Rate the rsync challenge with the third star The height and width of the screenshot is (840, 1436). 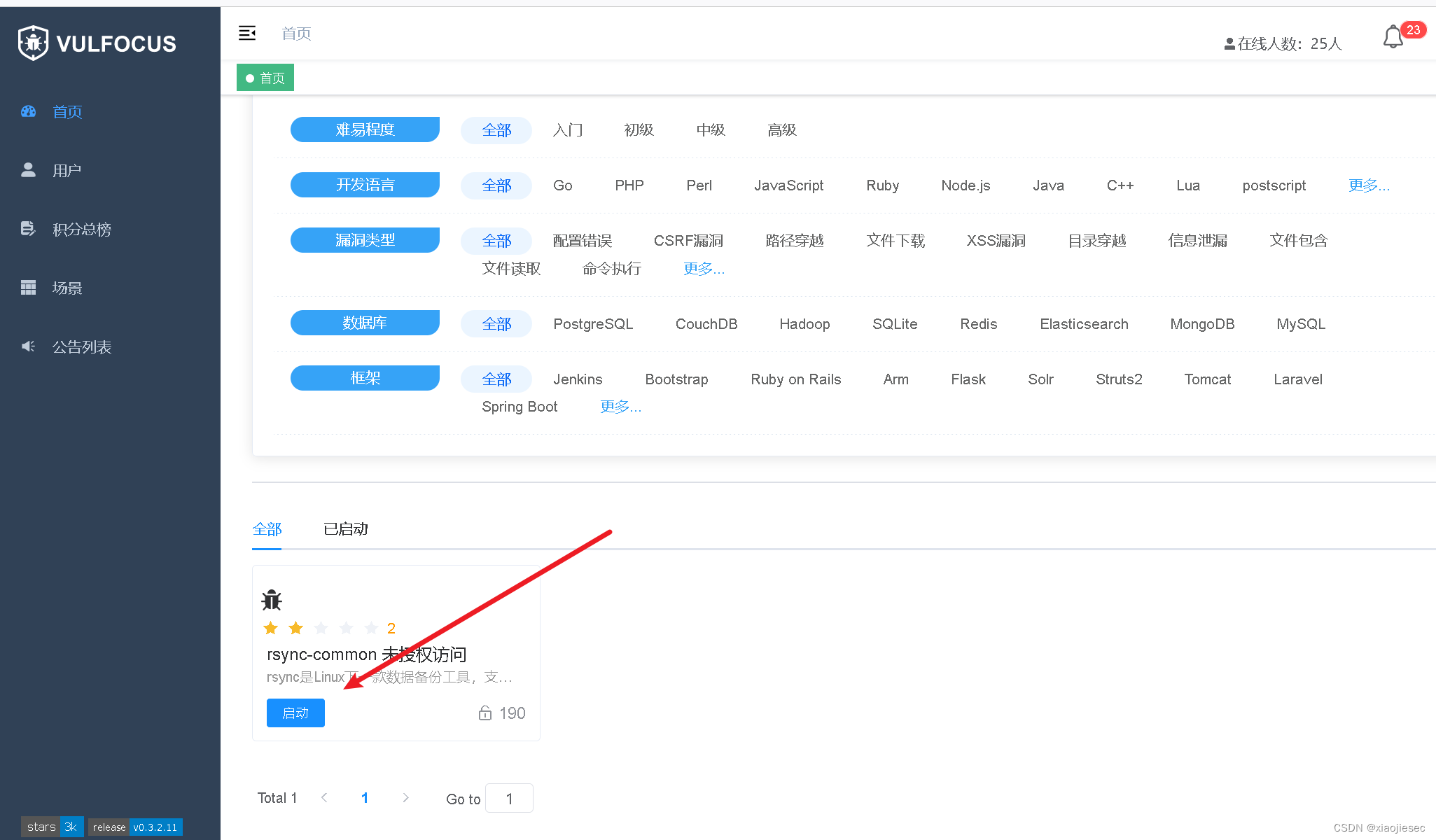pyautogui.click(x=321, y=628)
